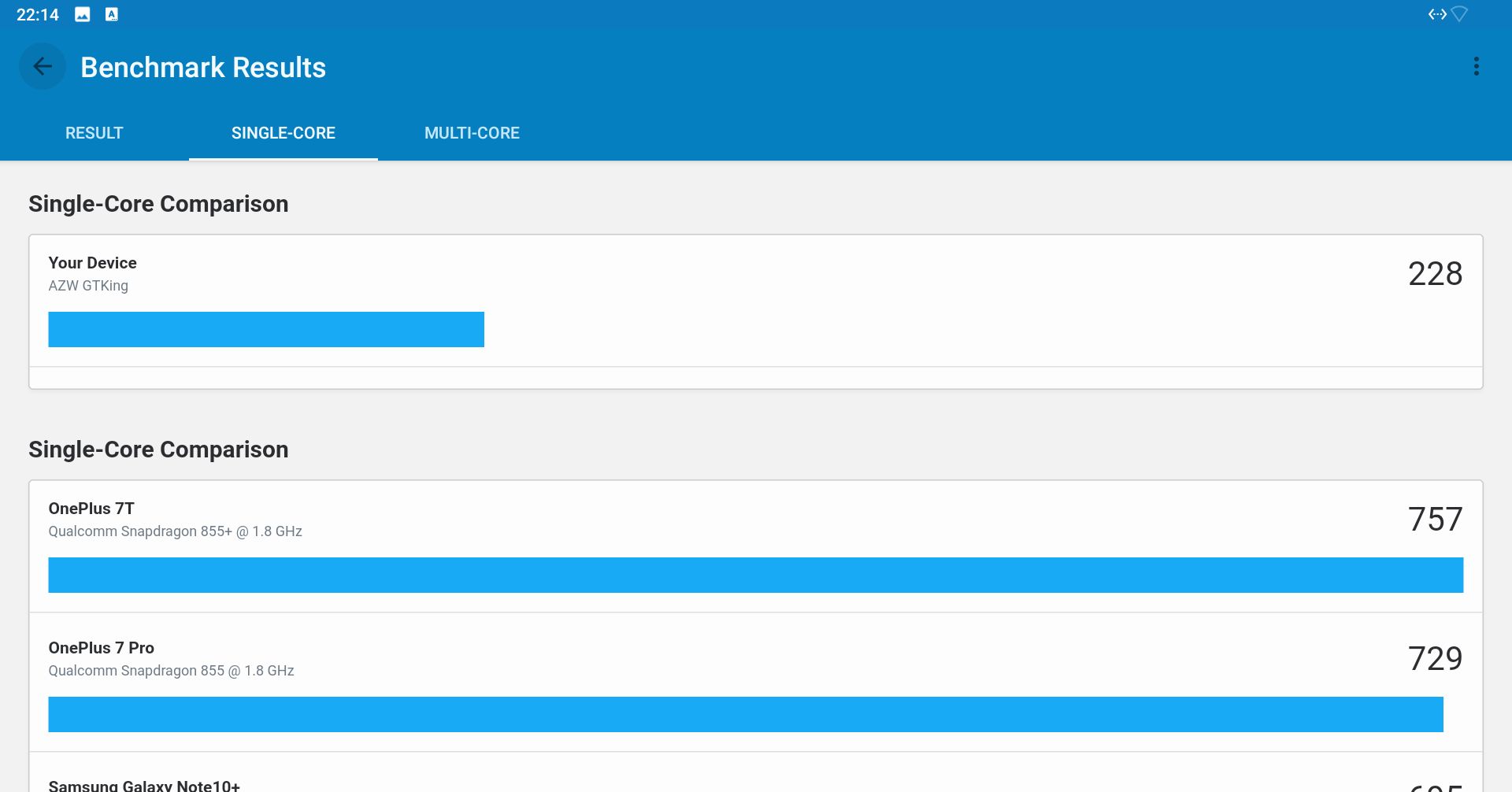Image resolution: width=1512 pixels, height=792 pixels.
Task: Switch to the RESULT tab
Action: 94,133
